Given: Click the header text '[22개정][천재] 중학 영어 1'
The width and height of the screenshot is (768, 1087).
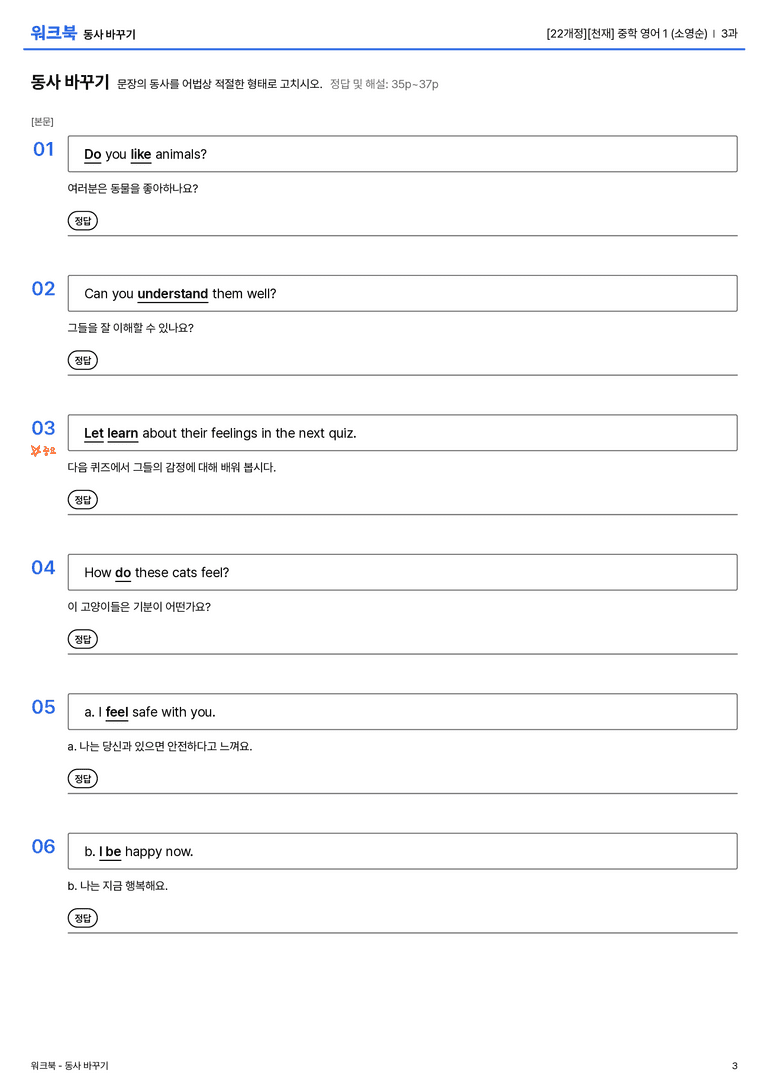Looking at the screenshot, I should tap(607, 33).
